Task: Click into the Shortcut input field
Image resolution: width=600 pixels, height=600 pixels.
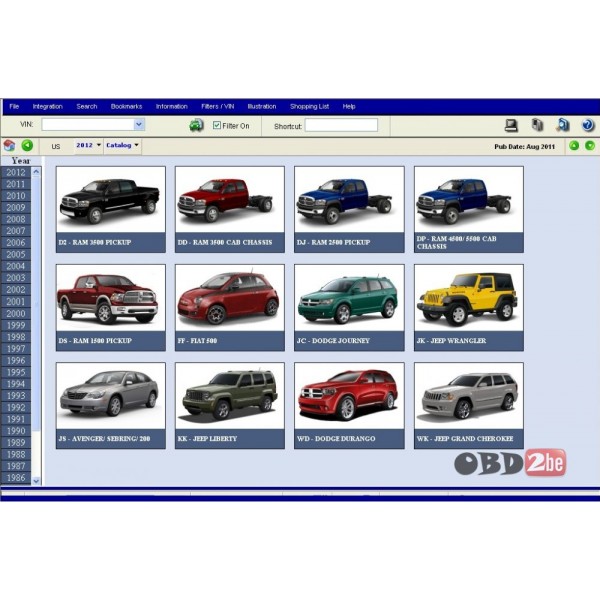Action: [341, 125]
